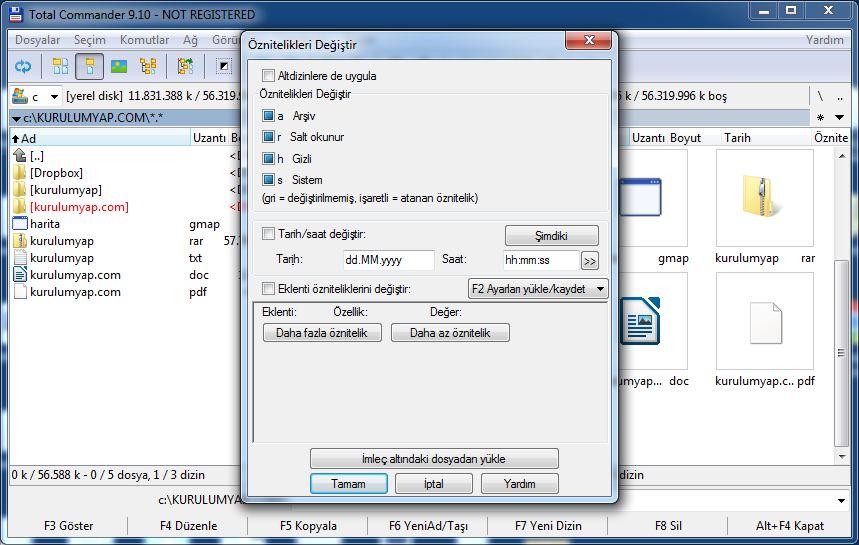
Task: Open 'F2 Ayarları yükle/kaydet' dropdown
Action: (538, 289)
